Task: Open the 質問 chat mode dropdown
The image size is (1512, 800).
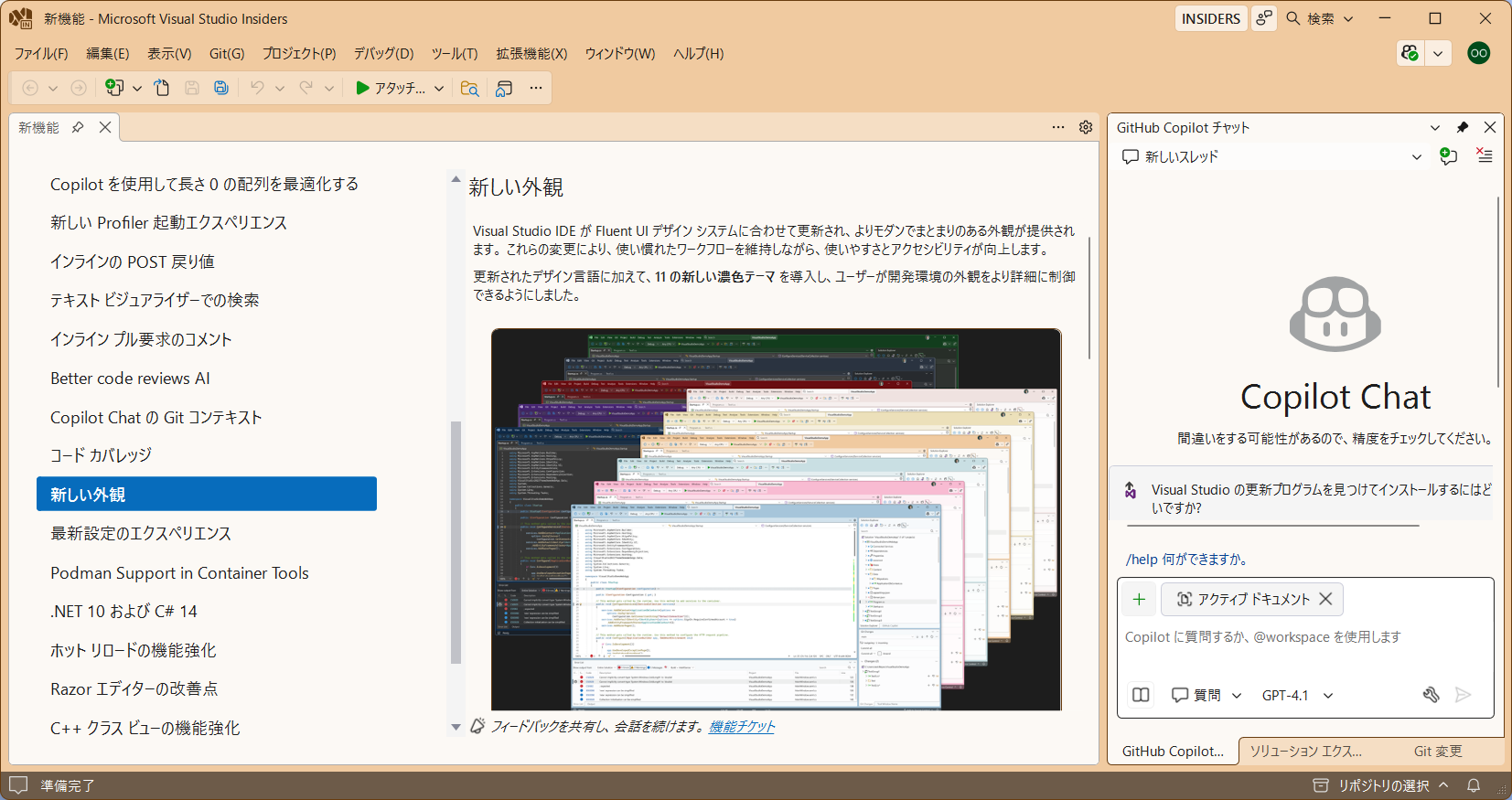Action: coord(1206,695)
